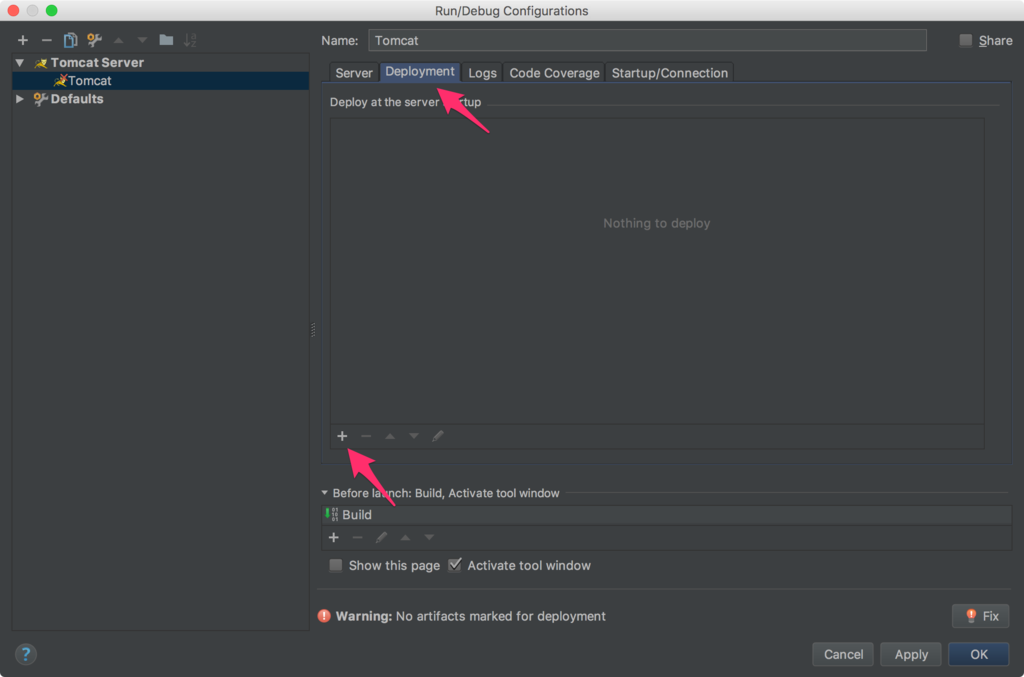Confirm with the OK button
The image size is (1024, 677).
tap(979, 654)
